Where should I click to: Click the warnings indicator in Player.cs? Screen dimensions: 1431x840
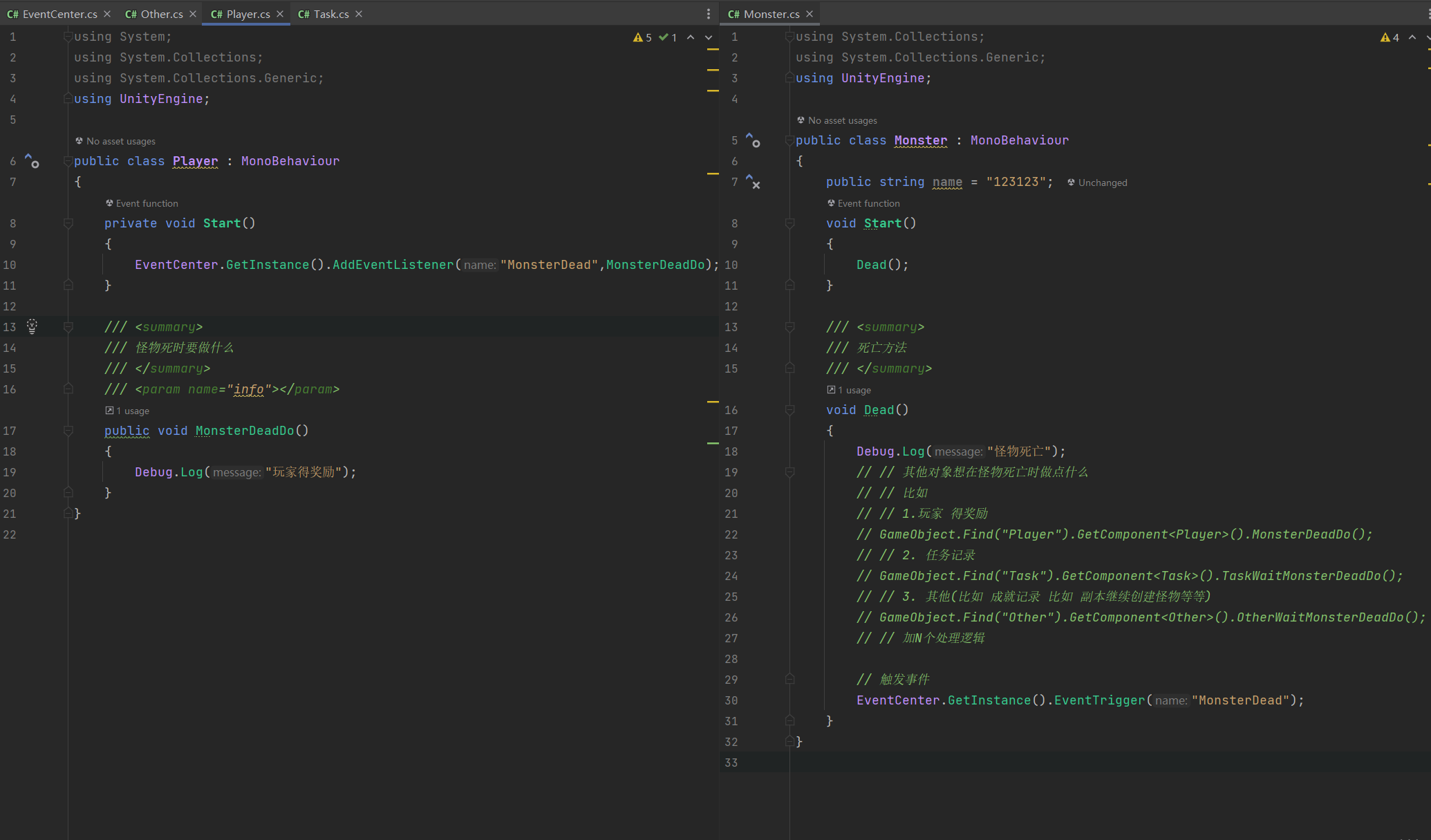point(642,37)
